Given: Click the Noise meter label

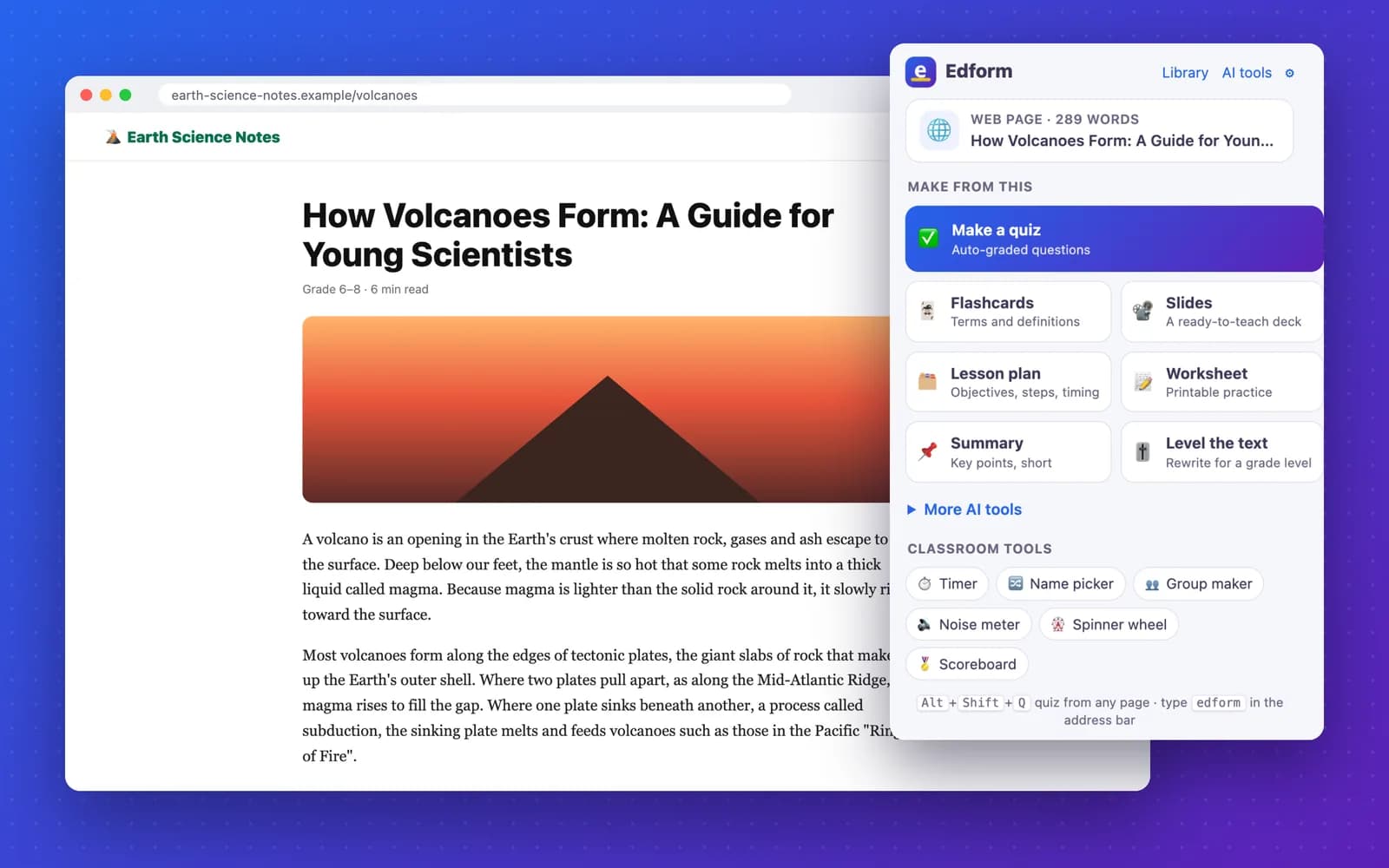Looking at the screenshot, I should click(x=979, y=624).
